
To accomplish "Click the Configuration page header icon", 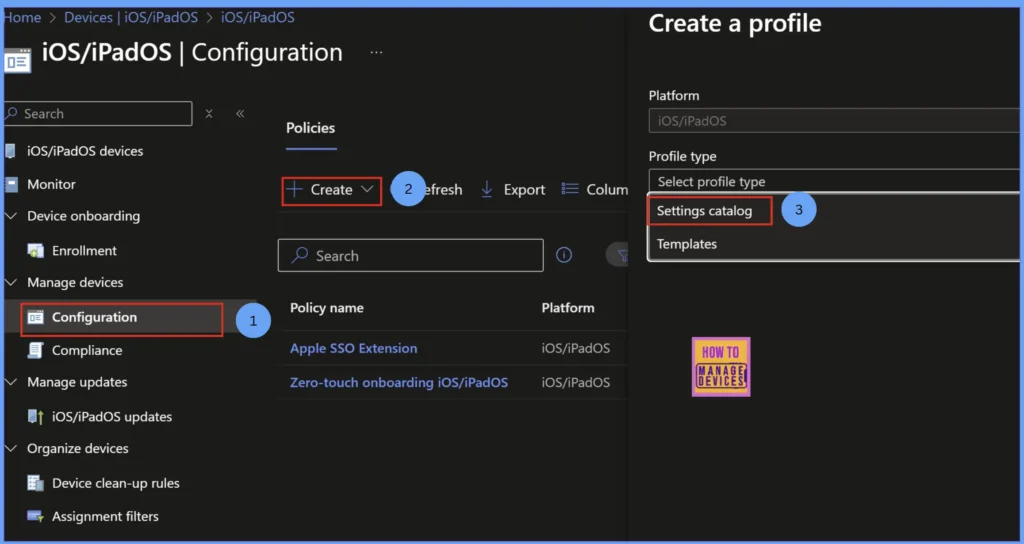I will (x=18, y=60).
